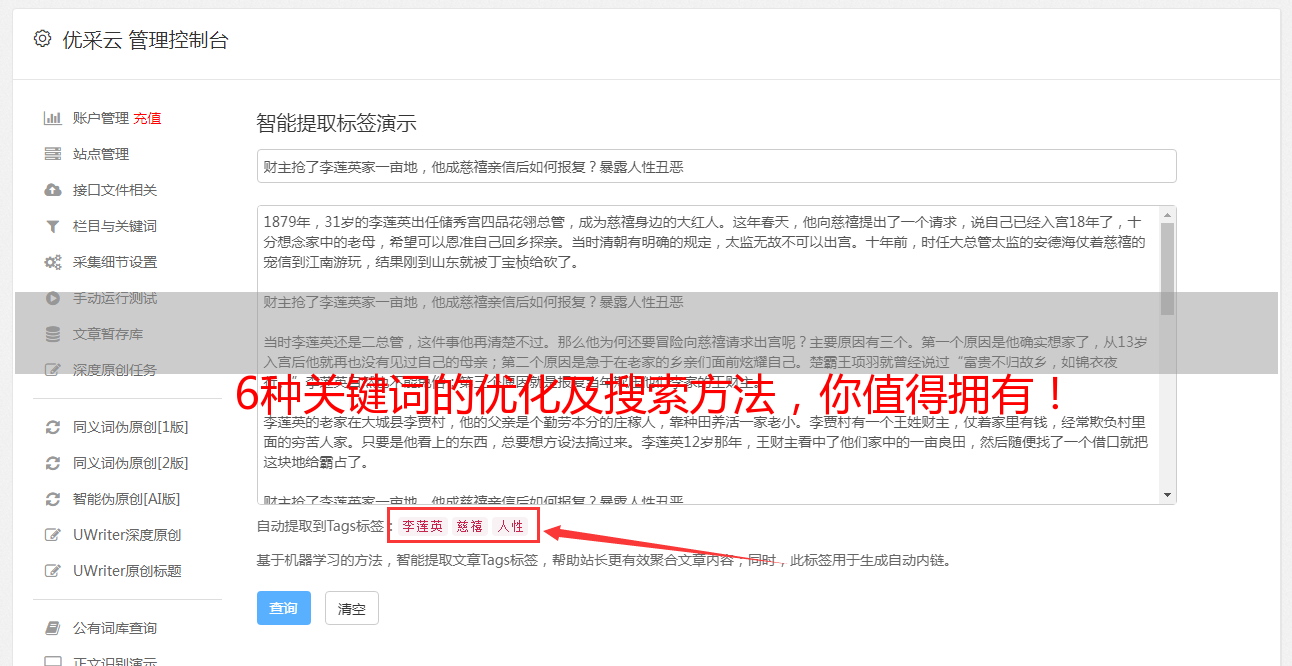This screenshot has width=1292, height=666.
Task: Click the filter funnel icon for 栏目与关键词
Action: tap(53, 226)
